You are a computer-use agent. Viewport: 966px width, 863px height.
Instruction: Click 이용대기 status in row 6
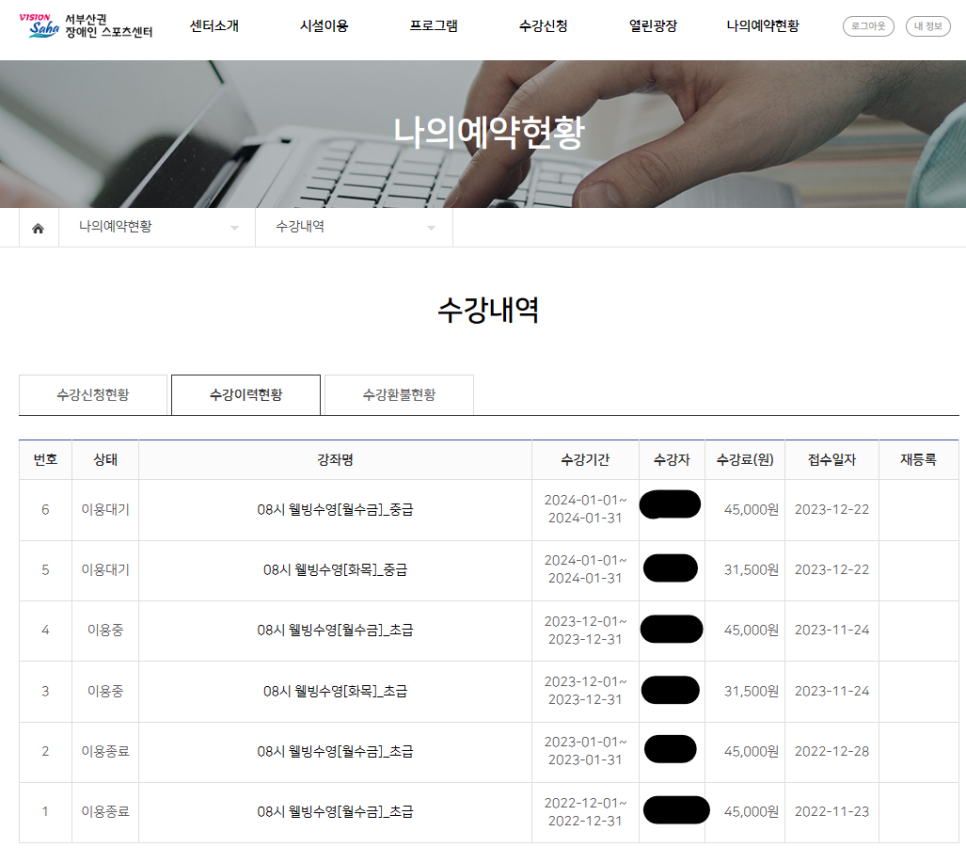coord(105,509)
